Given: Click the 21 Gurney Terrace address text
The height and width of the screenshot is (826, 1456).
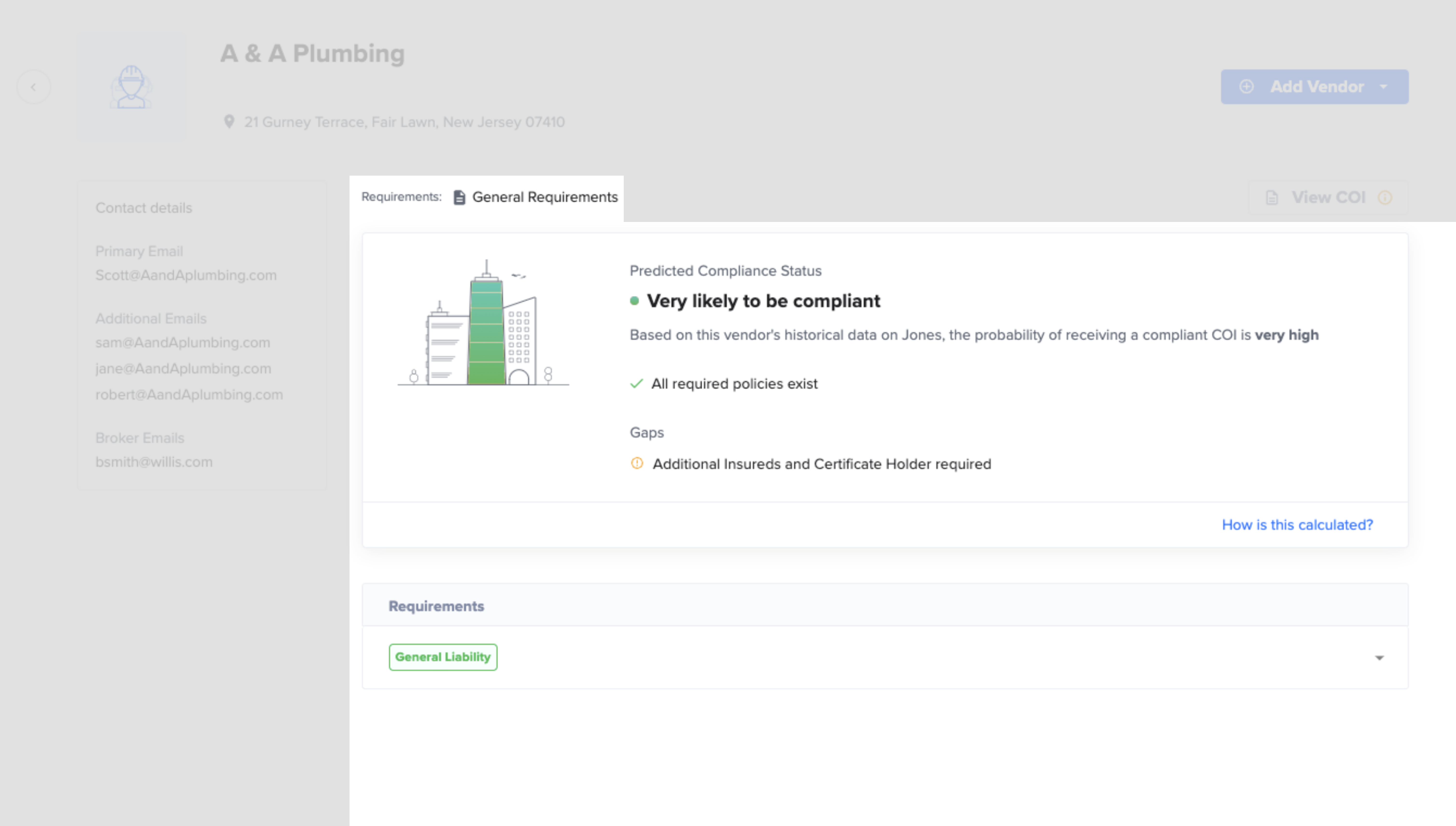Looking at the screenshot, I should pos(404,122).
